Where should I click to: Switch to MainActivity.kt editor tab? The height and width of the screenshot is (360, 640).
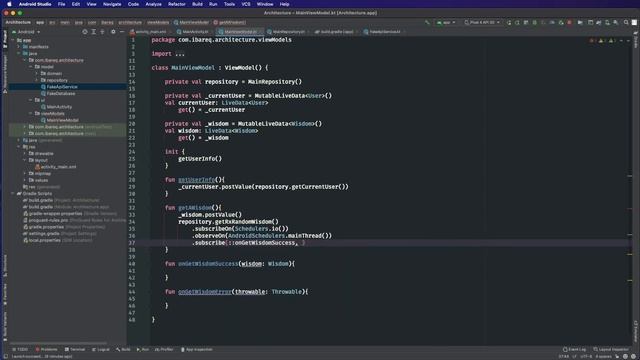click(x=195, y=31)
